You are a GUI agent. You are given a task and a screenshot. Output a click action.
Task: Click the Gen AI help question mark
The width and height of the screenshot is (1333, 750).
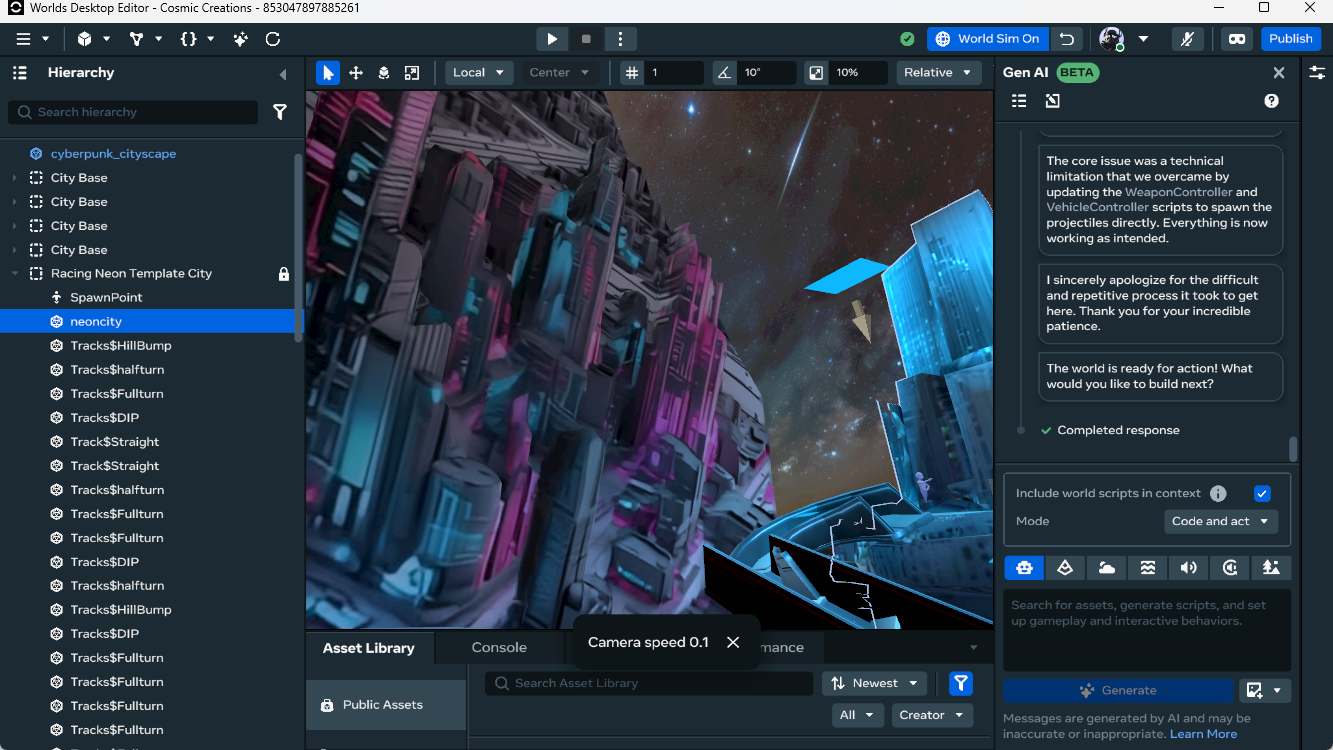[1271, 101]
